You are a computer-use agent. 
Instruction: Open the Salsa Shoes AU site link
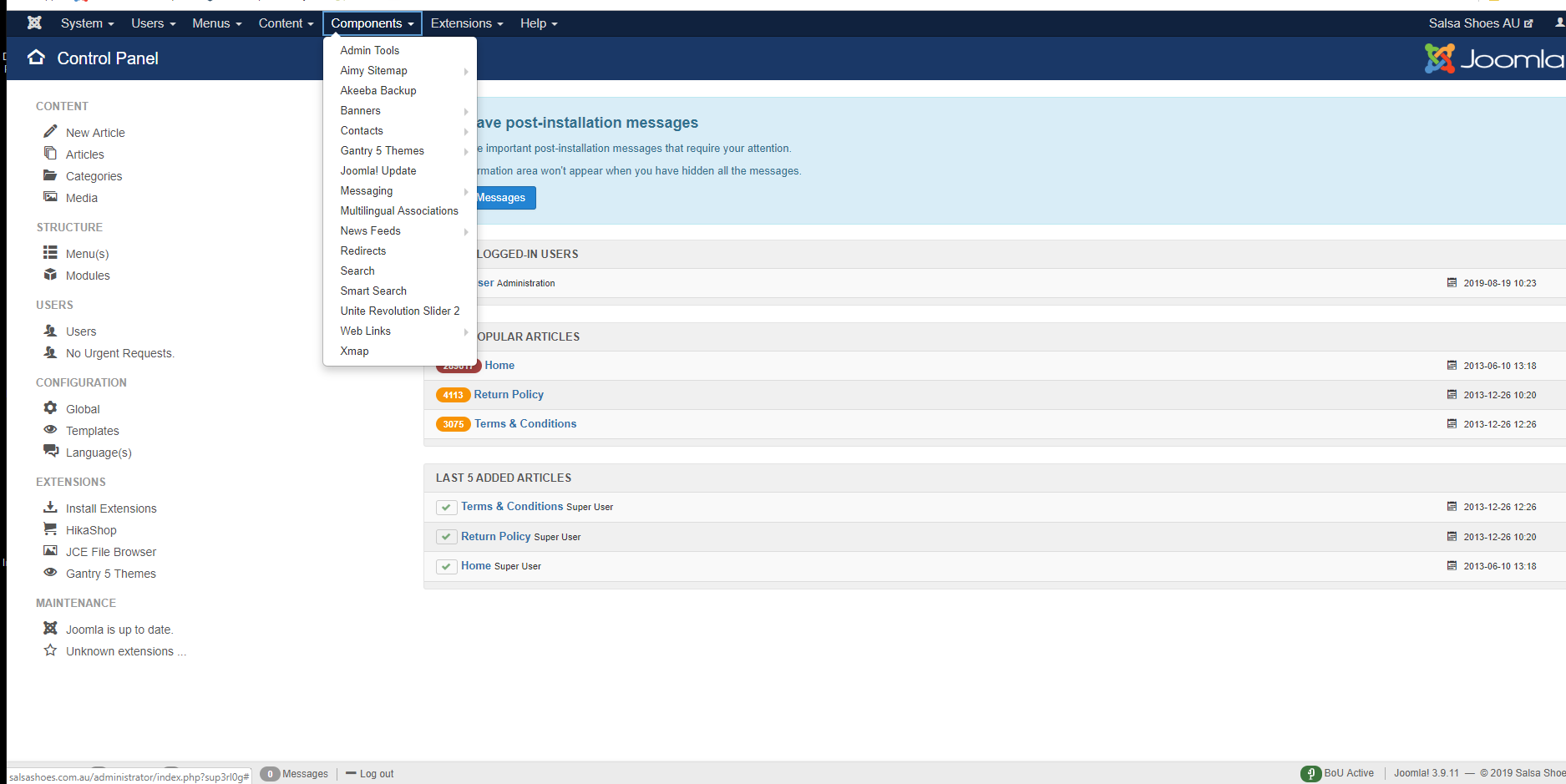click(x=1481, y=23)
